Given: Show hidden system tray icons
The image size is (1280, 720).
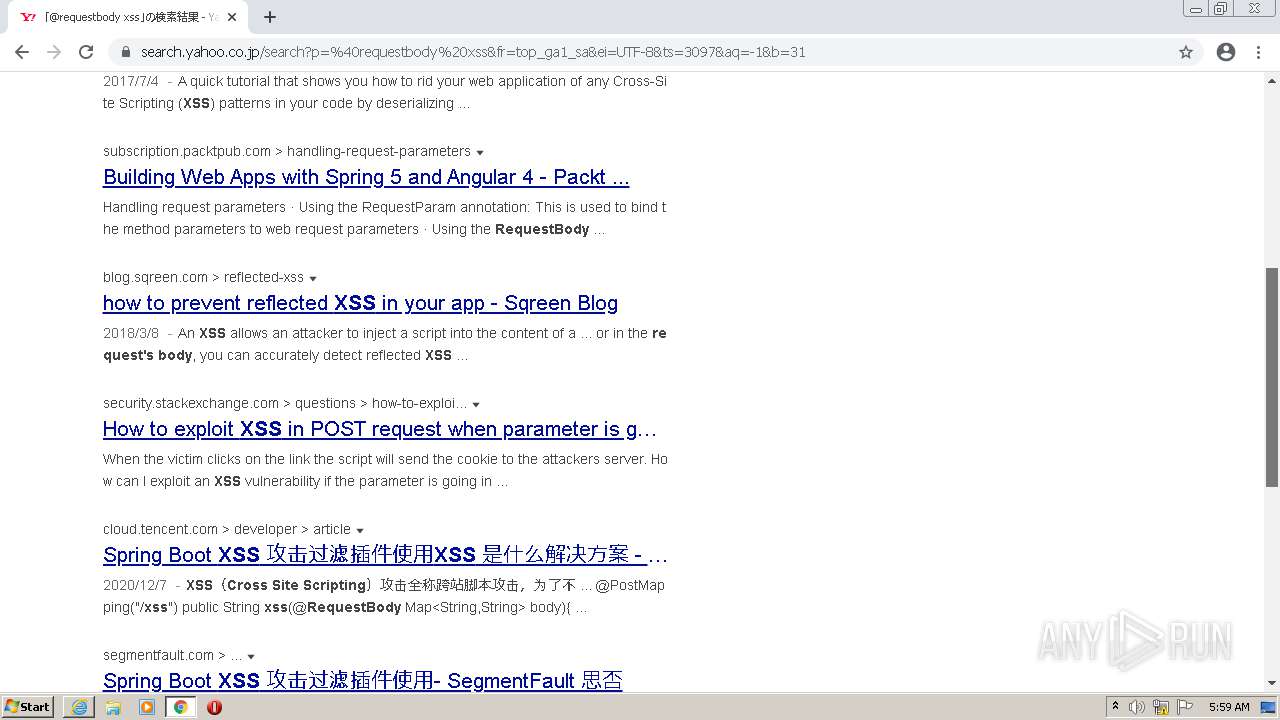Looking at the screenshot, I should pos(1115,707).
